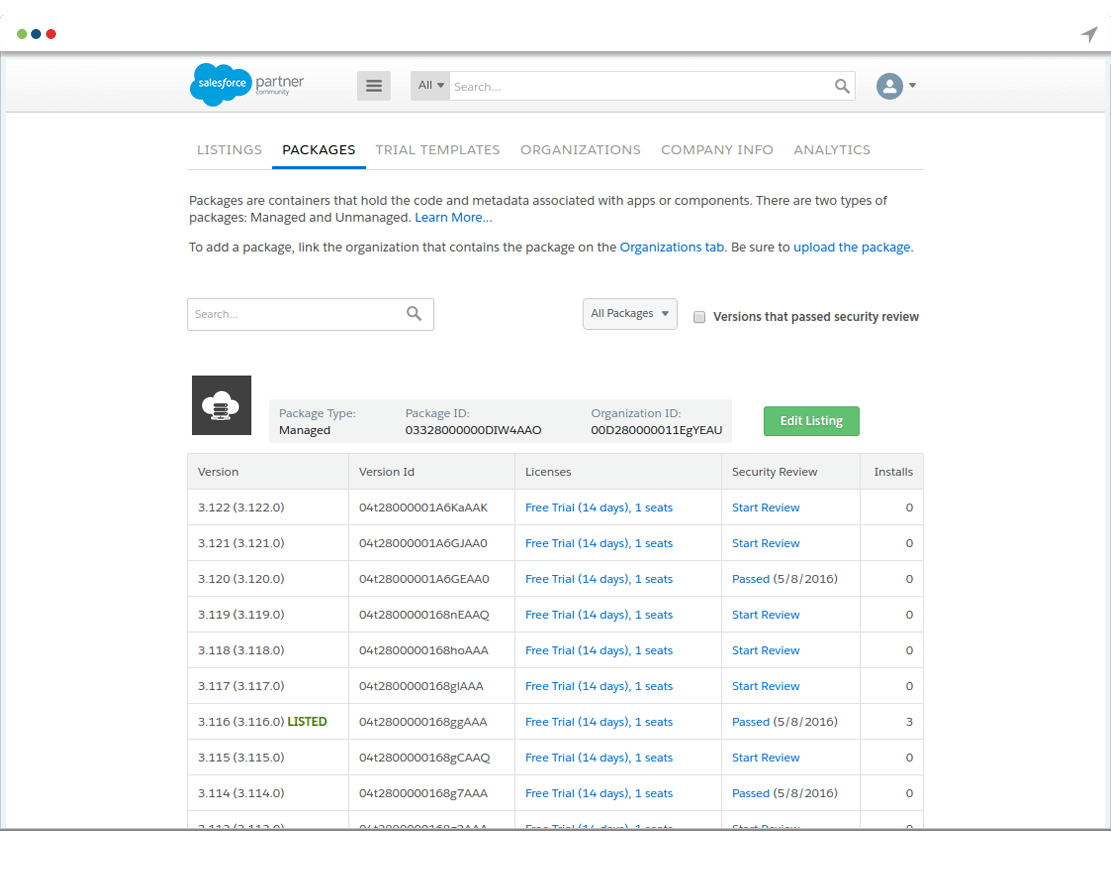Select version ID 04t2800000168ggAAA
Image resolution: width=1111 pixels, height=870 pixels.
423,722
